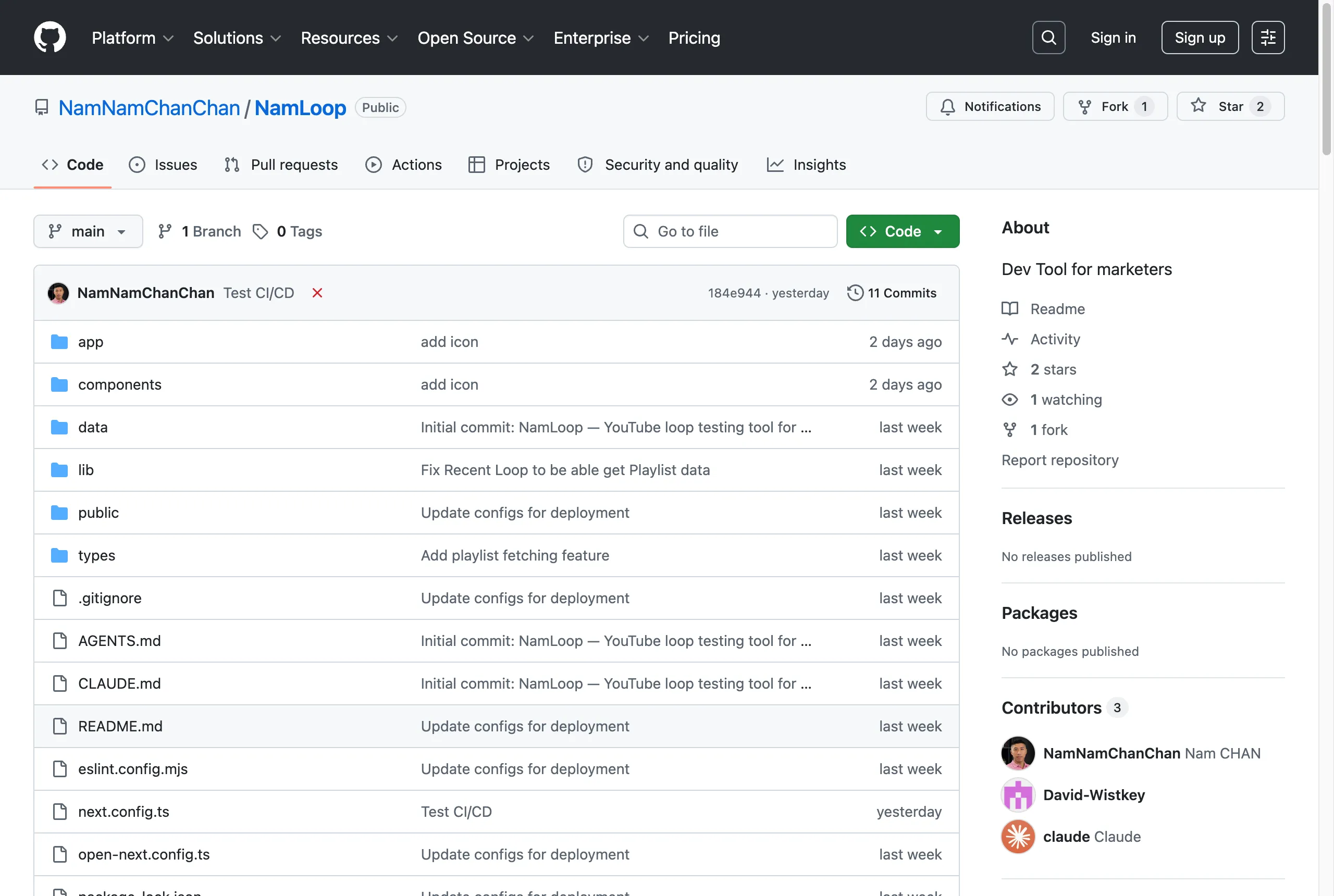Click Sign in
This screenshot has width=1334, height=896.
coord(1113,38)
